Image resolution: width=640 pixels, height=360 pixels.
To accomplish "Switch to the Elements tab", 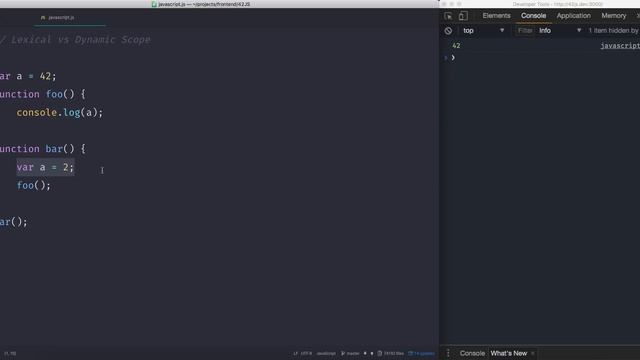I will tap(496, 16).
